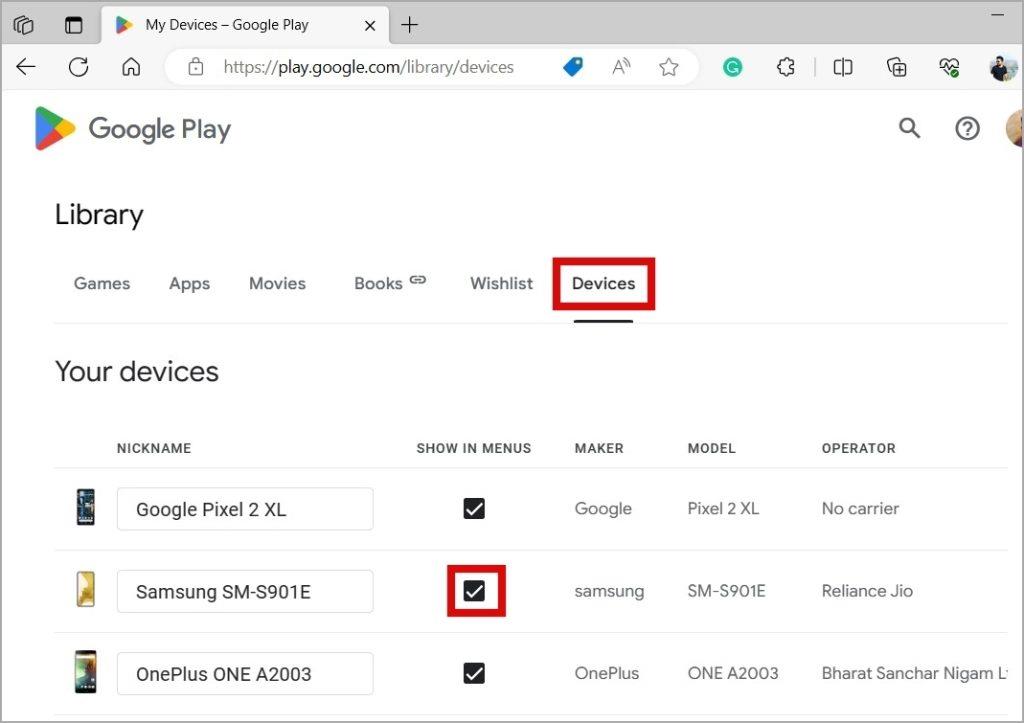Close the My Devices tab
The width and height of the screenshot is (1024, 723).
(x=370, y=25)
